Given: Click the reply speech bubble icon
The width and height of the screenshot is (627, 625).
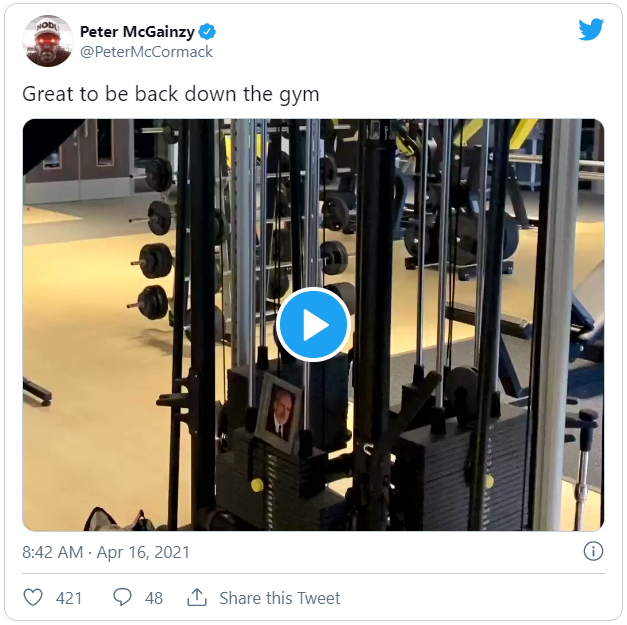Looking at the screenshot, I should click(122, 597).
